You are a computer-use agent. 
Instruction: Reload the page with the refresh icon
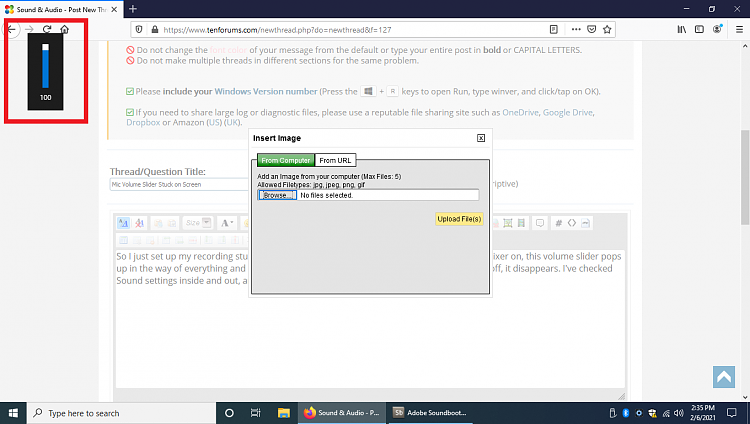point(46,29)
